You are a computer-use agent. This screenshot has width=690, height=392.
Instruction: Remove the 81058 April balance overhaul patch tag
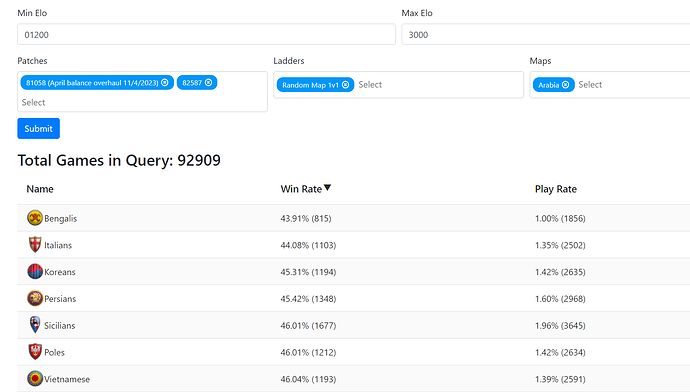[165, 83]
